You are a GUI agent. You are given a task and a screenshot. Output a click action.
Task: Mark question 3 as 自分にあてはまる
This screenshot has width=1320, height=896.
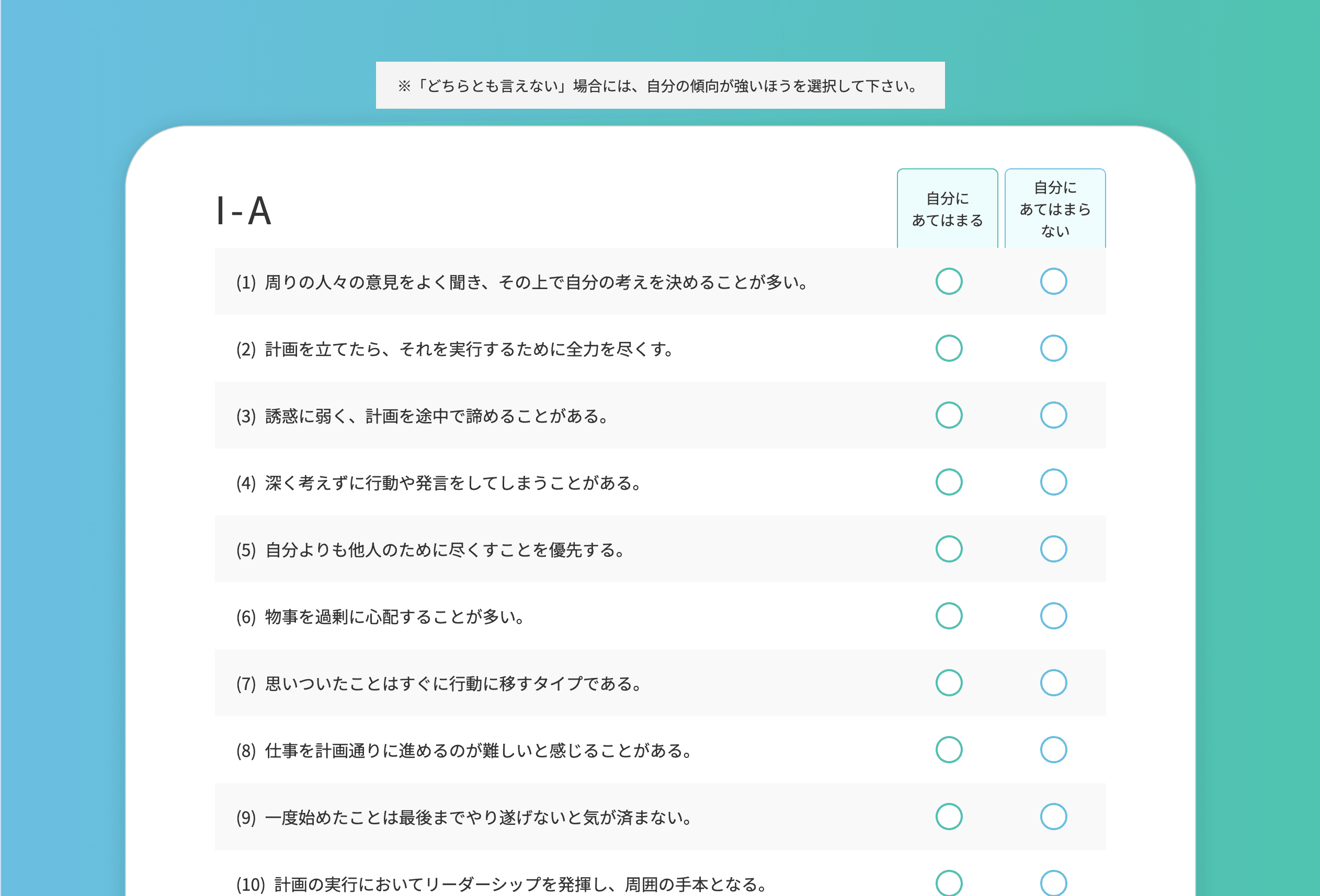coord(949,415)
